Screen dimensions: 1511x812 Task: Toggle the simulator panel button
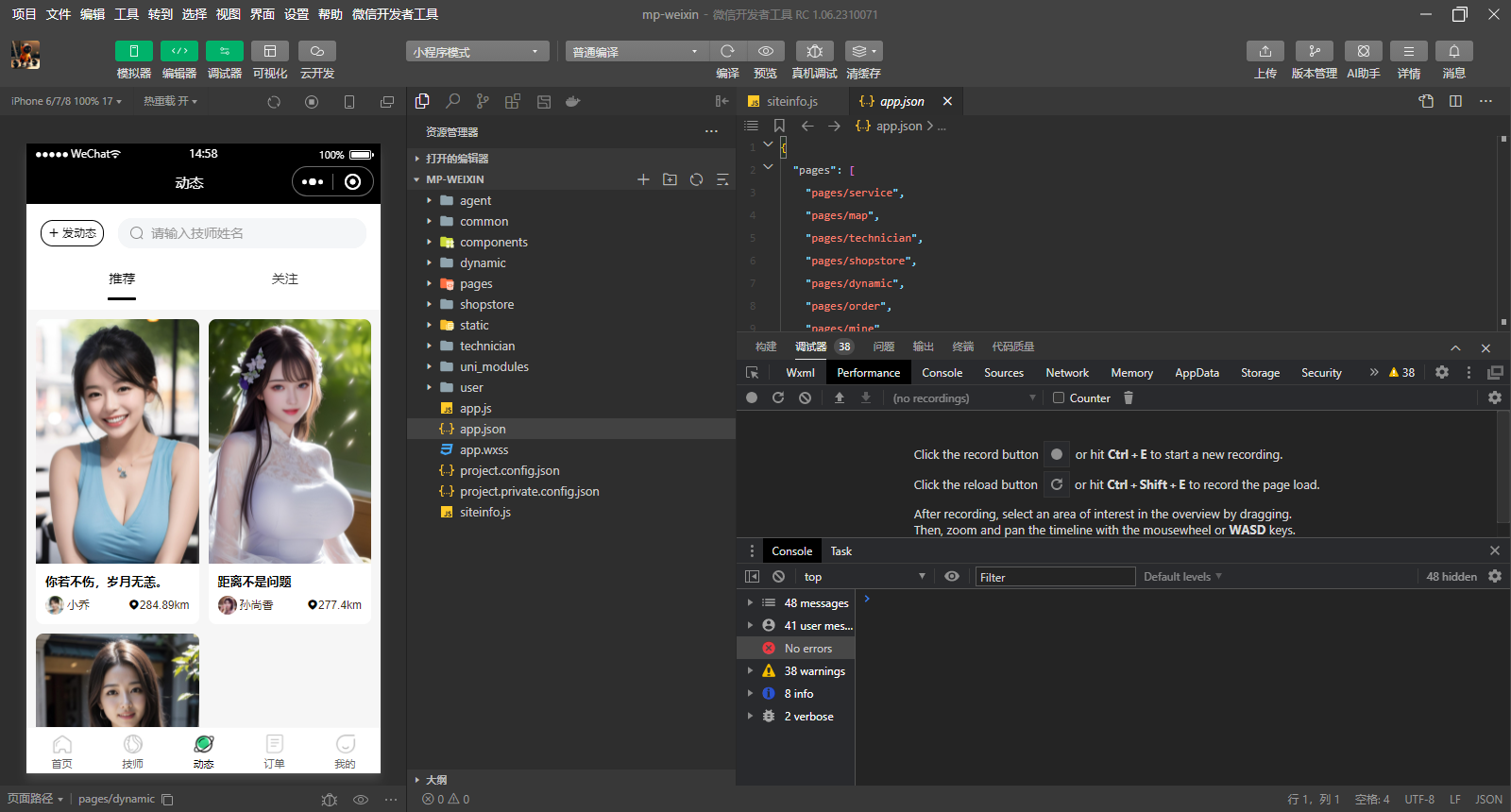[133, 51]
